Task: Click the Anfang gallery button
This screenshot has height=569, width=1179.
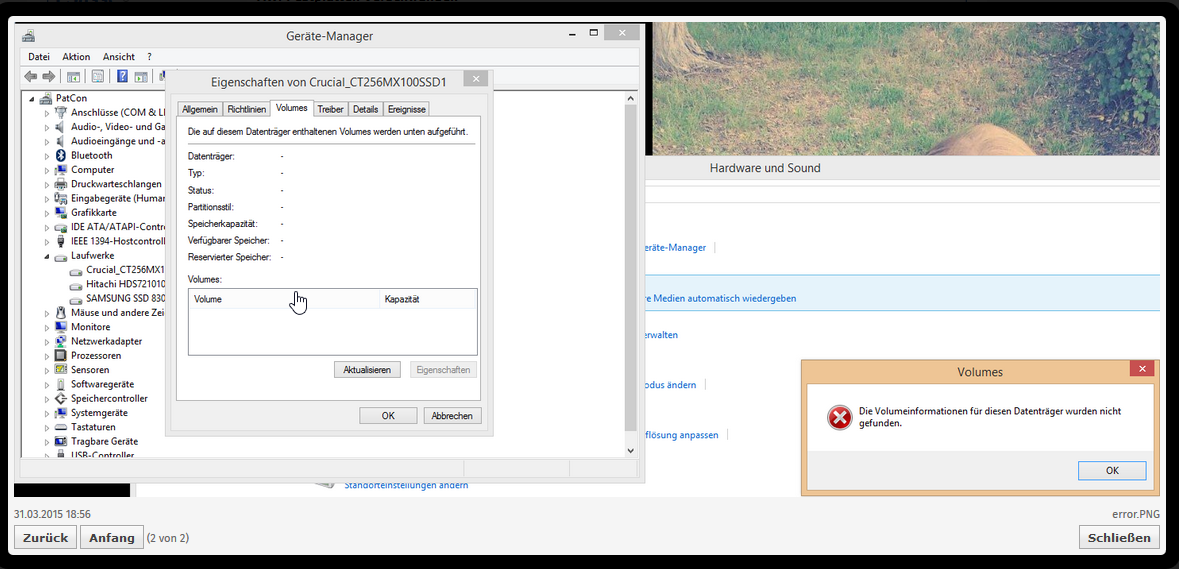Action: [x=111, y=537]
